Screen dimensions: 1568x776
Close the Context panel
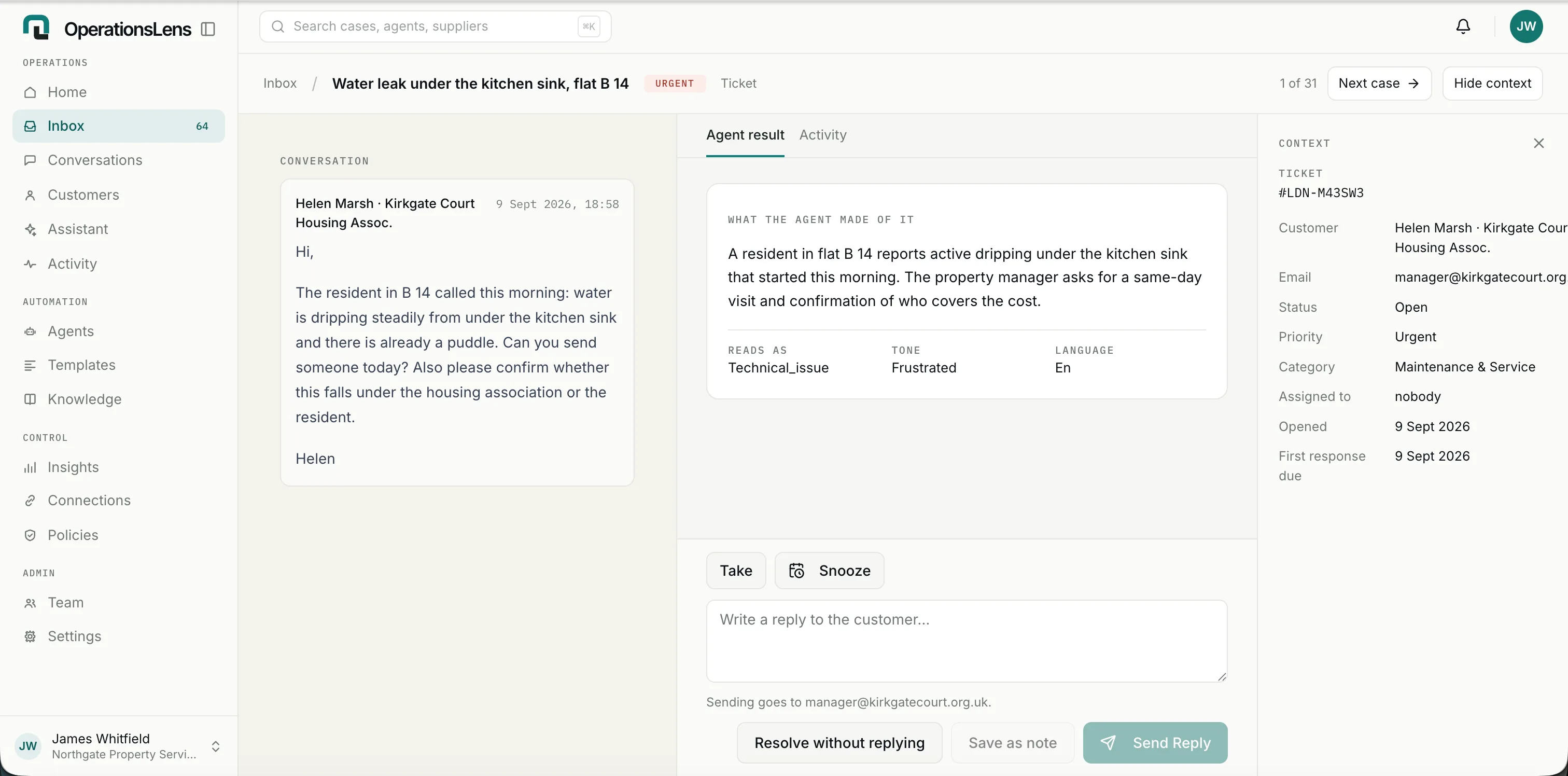(1538, 143)
